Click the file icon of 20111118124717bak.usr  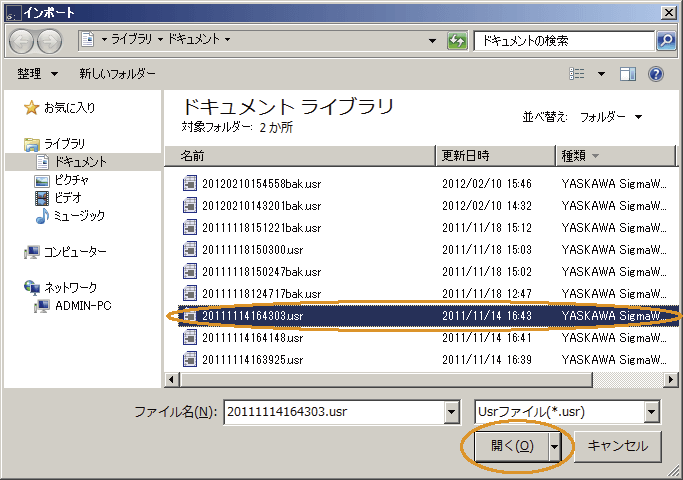(x=189, y=293)
